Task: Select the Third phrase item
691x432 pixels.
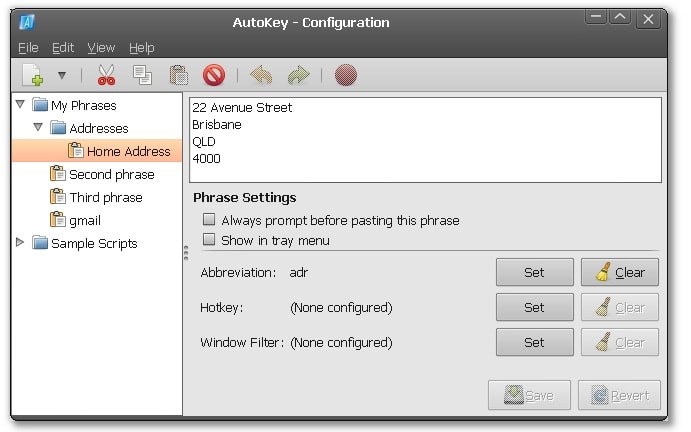Action: click(x=106, y=197)
